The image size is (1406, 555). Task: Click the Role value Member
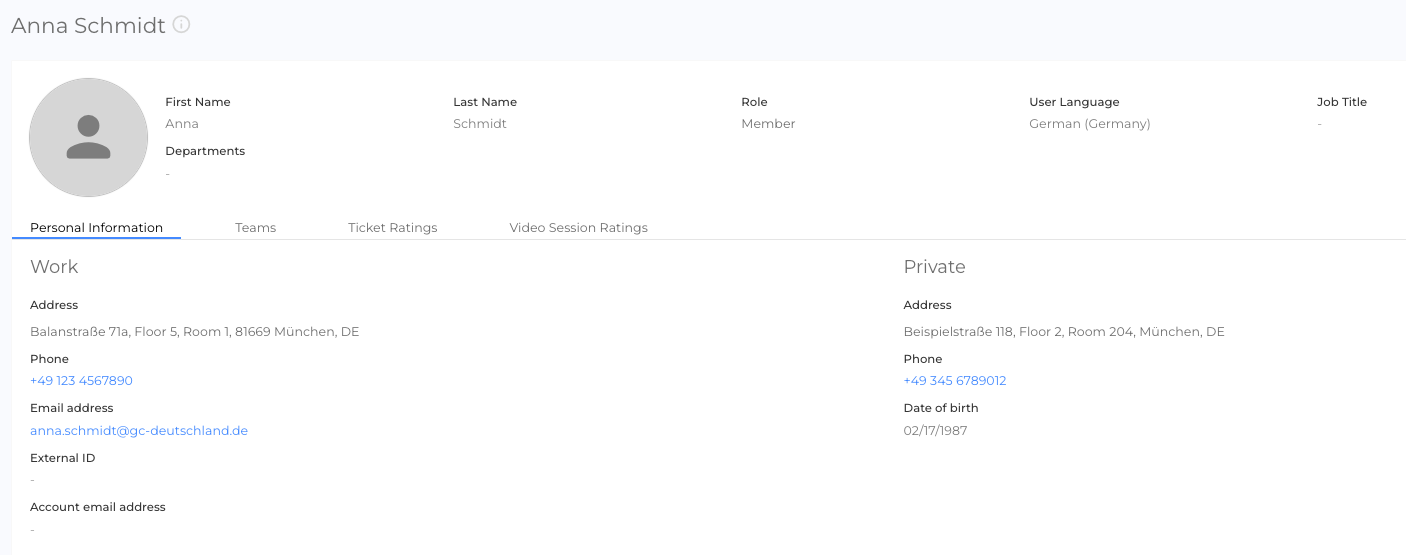(768, 124)
